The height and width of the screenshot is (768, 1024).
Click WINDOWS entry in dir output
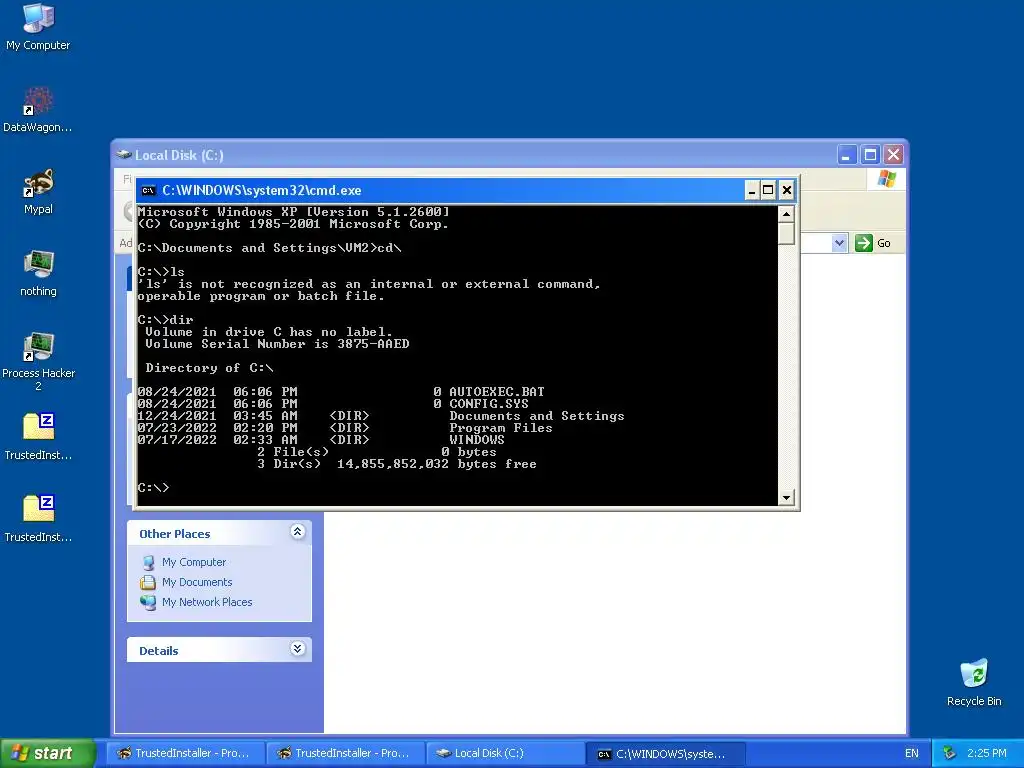point(477,440)
